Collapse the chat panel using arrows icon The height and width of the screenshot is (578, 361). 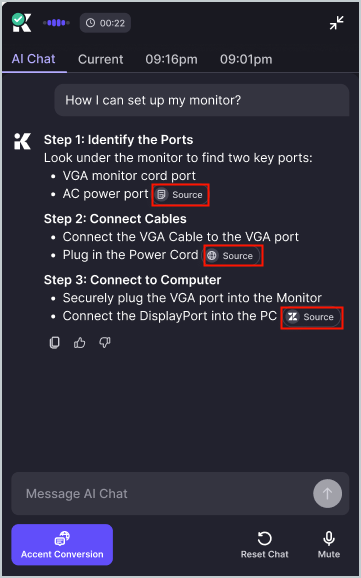[x=337, y=23]
